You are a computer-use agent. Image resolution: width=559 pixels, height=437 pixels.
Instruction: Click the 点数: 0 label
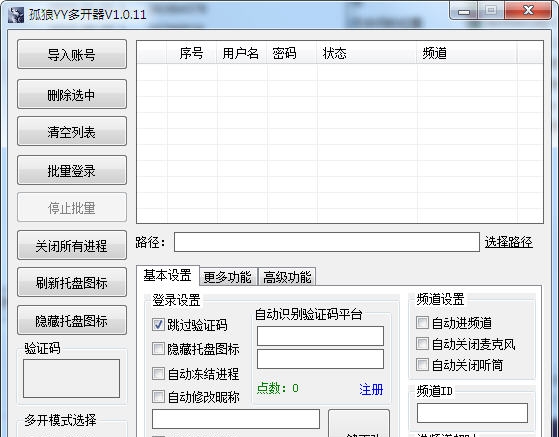pos(278,388)
